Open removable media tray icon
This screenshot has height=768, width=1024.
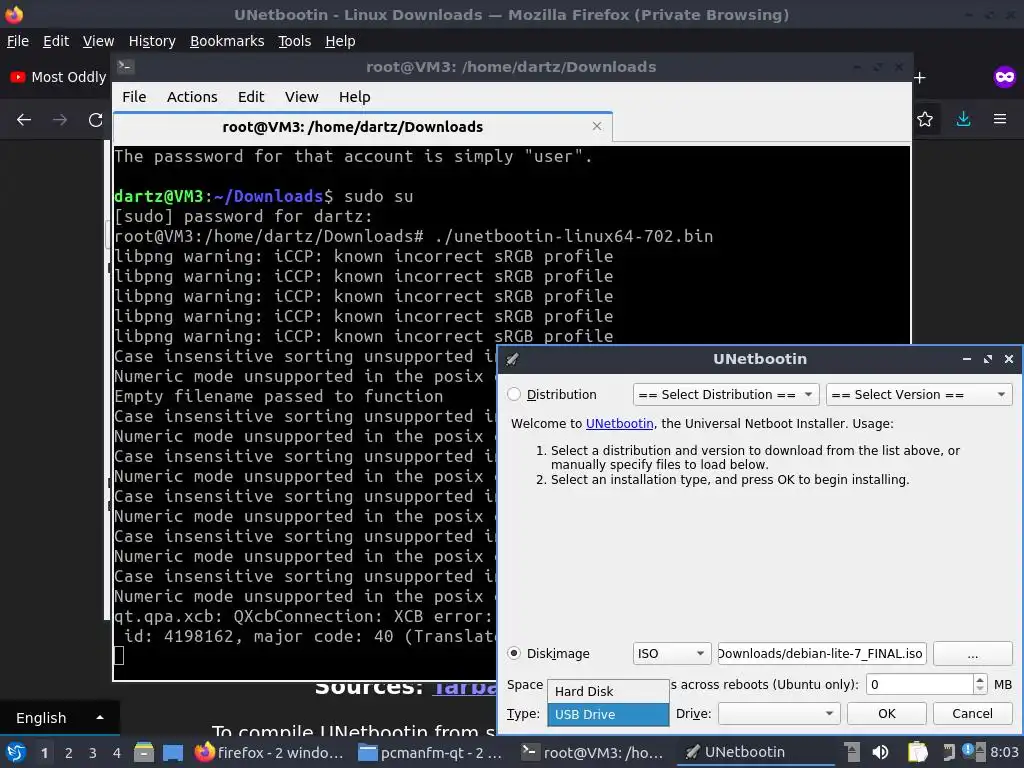click(x=851, y=753)
